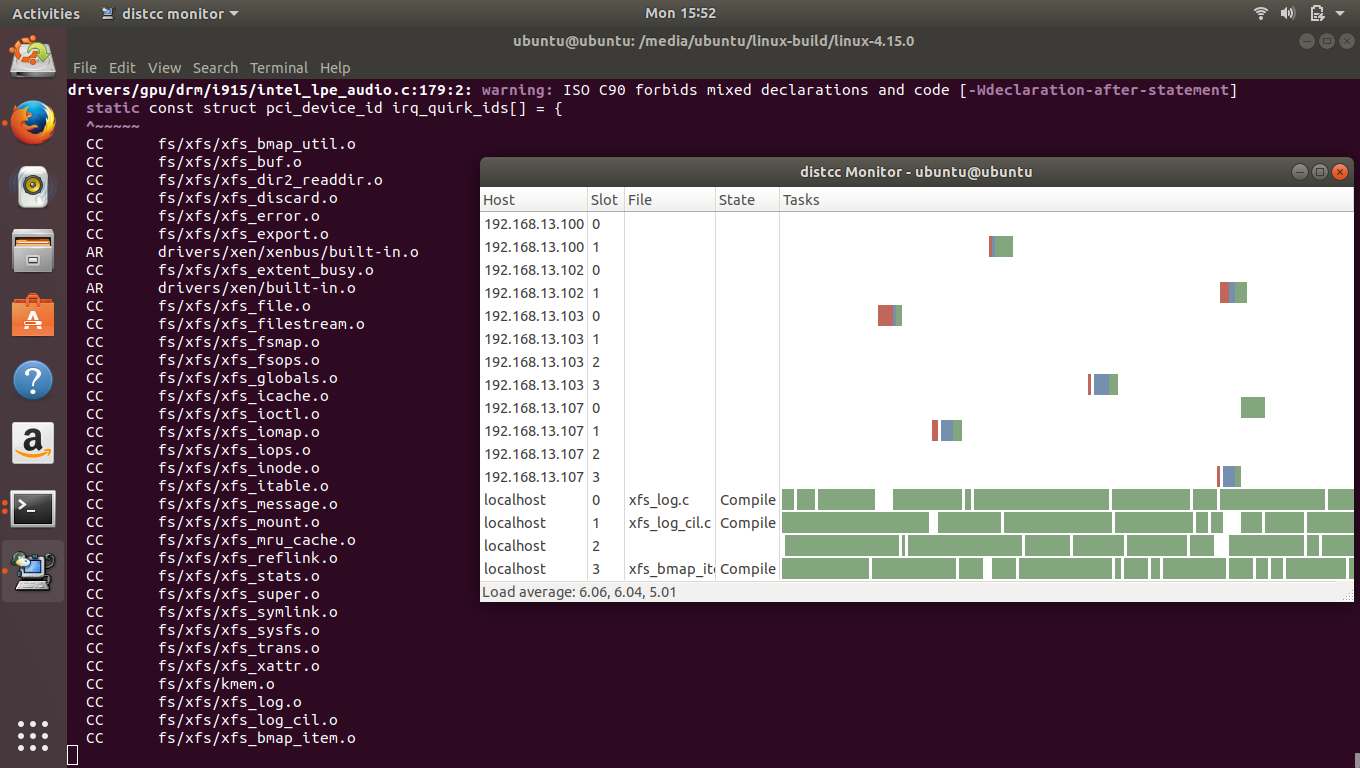The height and width of the screenshot is (768, 1360).
Task: Open the volume indicator in top bar
Action: pos(1287,13)
